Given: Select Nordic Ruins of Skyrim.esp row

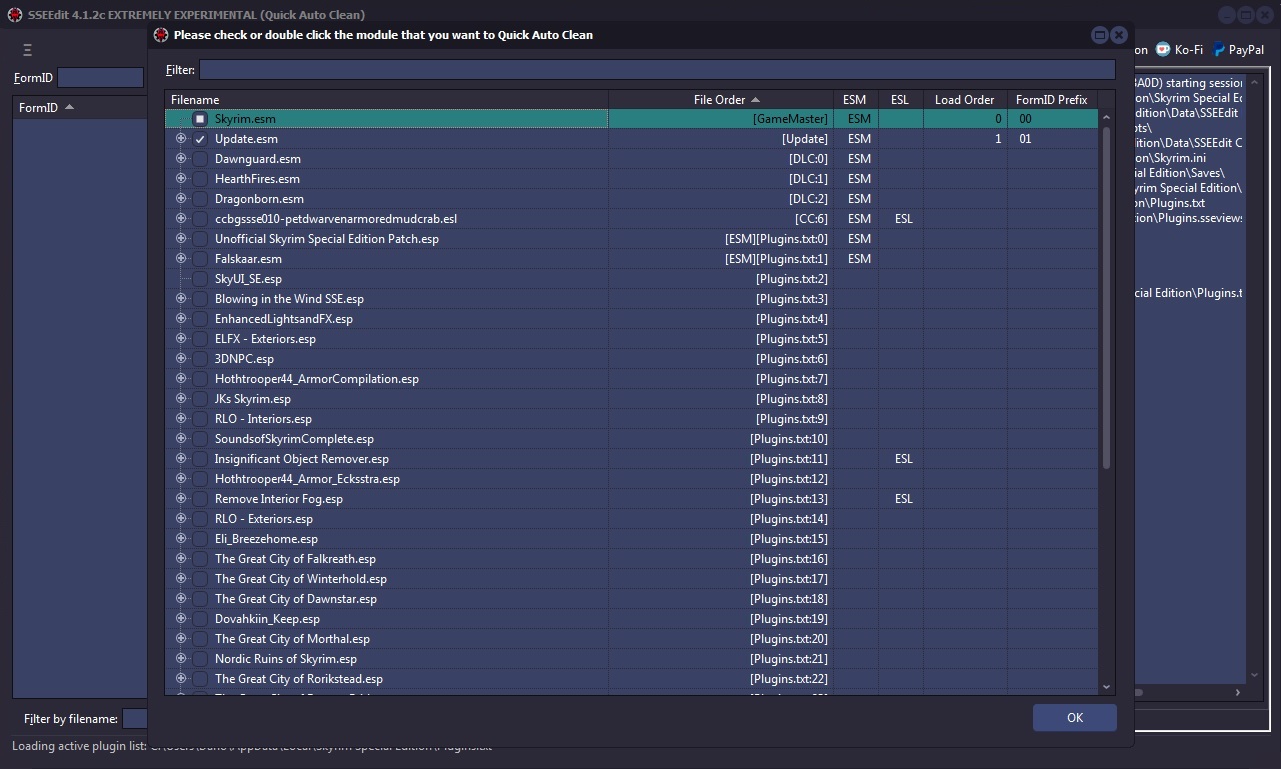Looking at the screenshot, I should 632,659.
